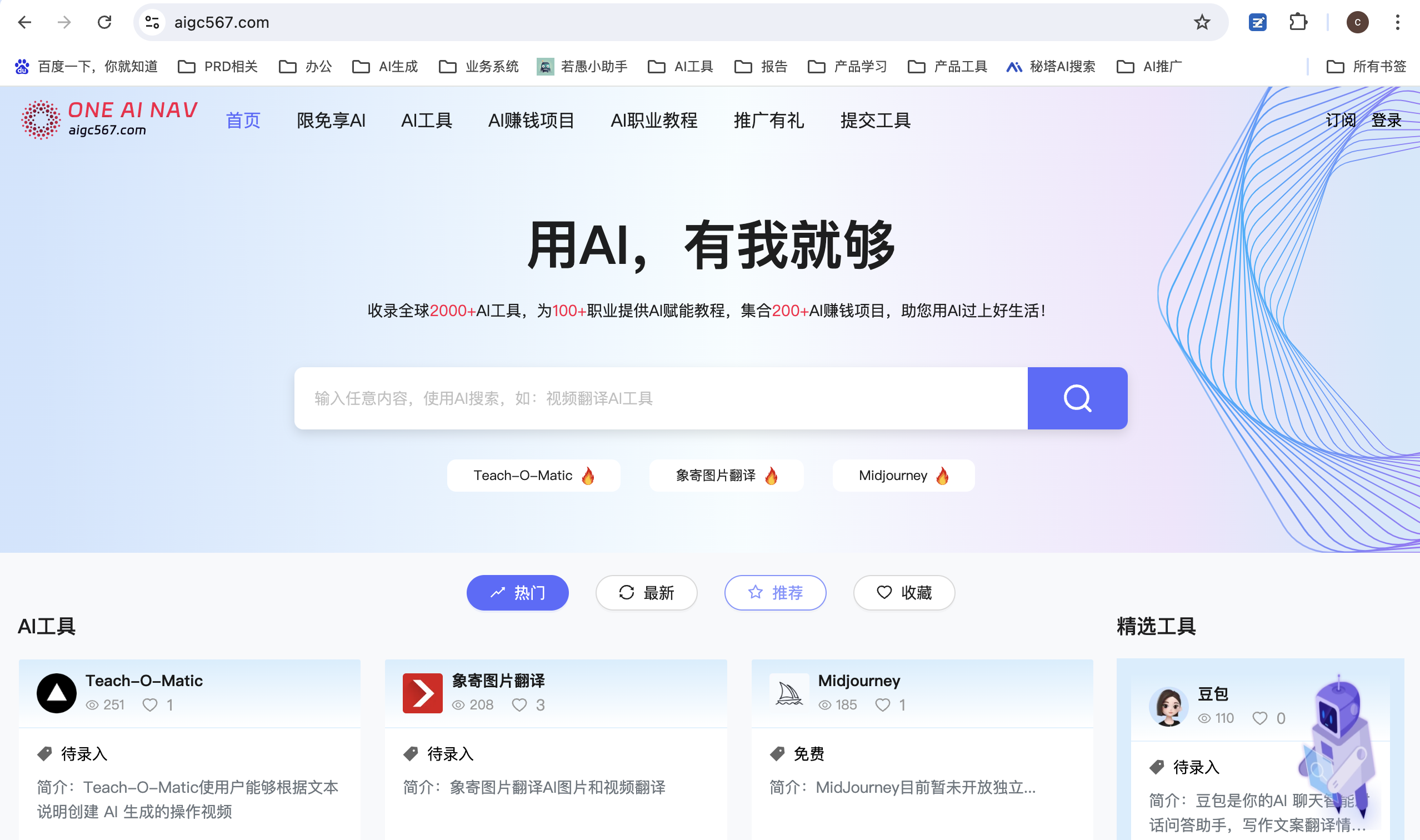Click the Midjourney hot search tag
This screenshot has width=1420, height=840.
(x=903, y=476)
